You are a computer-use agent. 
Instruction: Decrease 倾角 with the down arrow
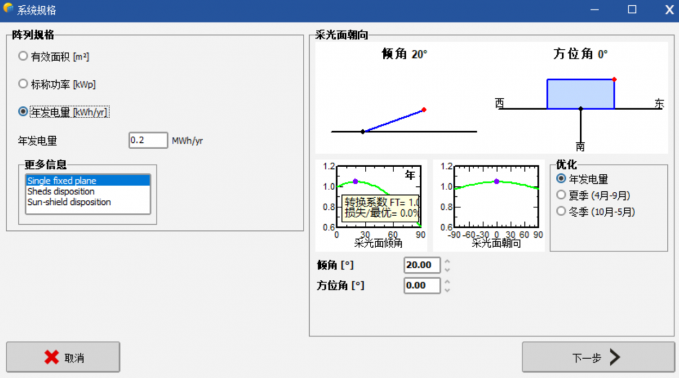tap(447, 269)
